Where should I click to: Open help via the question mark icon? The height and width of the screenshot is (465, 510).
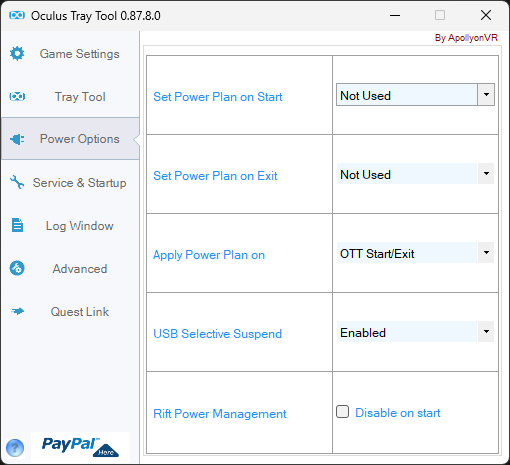coord(15,448)
